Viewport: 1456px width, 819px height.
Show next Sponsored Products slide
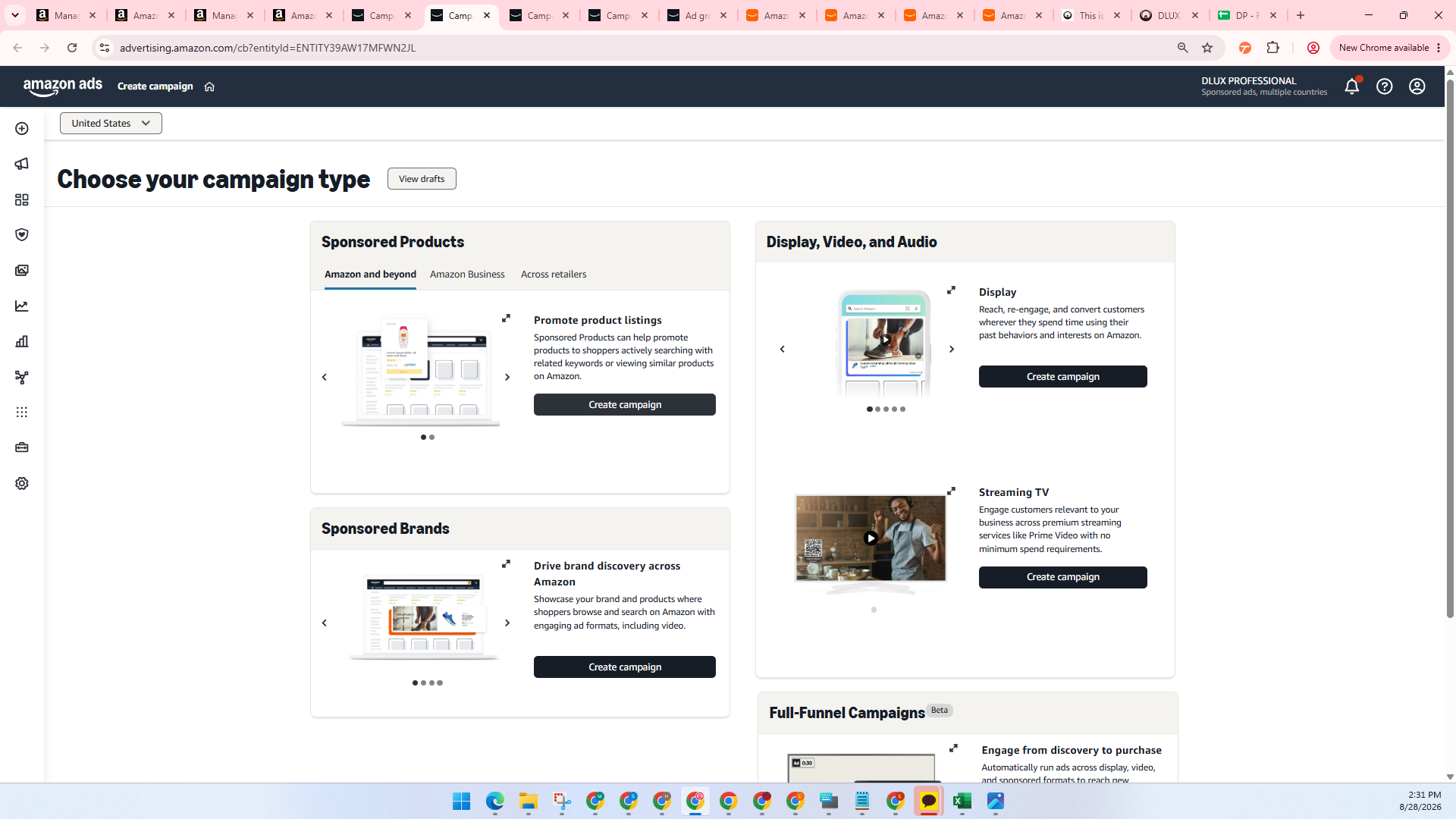click(x=507, y=377)
